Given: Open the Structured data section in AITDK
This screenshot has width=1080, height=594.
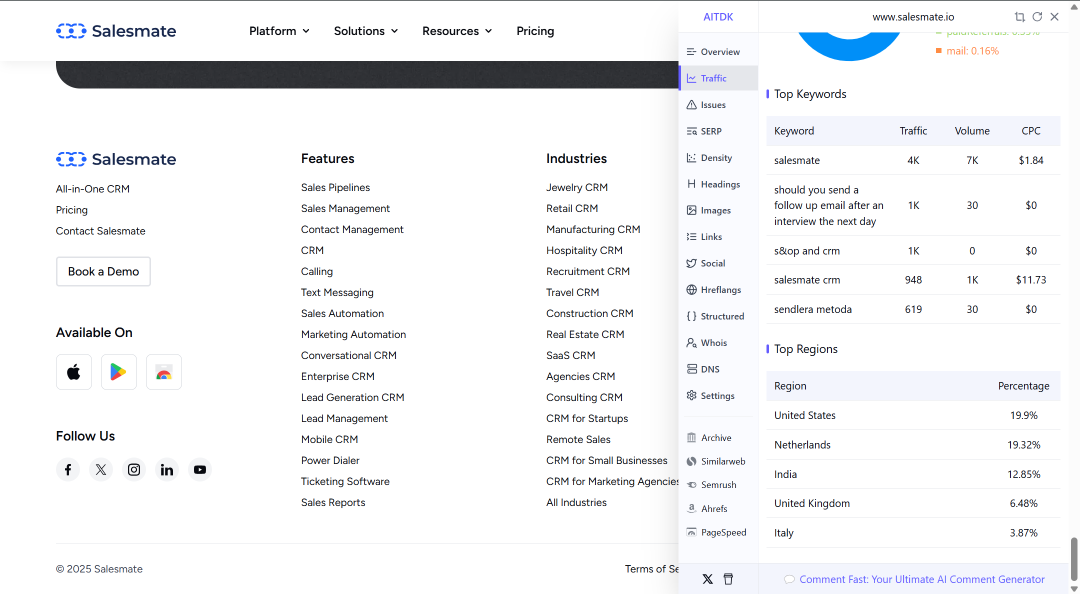Looking at the screenshot, I should 718,316.
